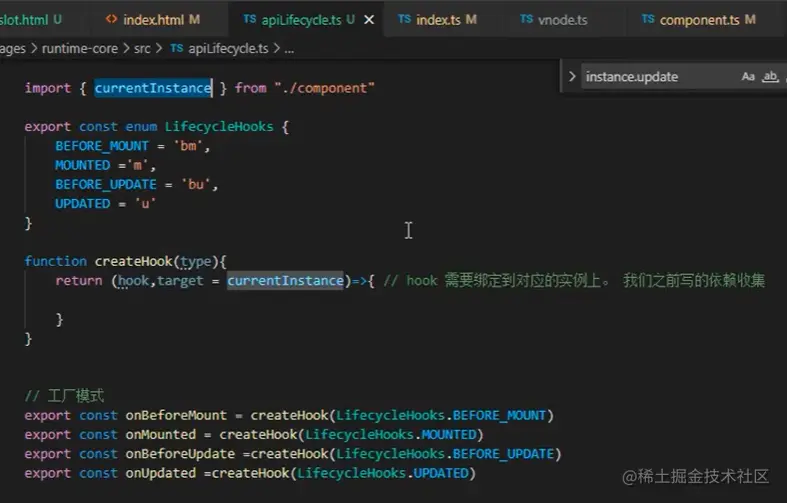Click the UPDATED enum member declaration
Viewport: 787px width, 503px height.
tap(82, 203)
